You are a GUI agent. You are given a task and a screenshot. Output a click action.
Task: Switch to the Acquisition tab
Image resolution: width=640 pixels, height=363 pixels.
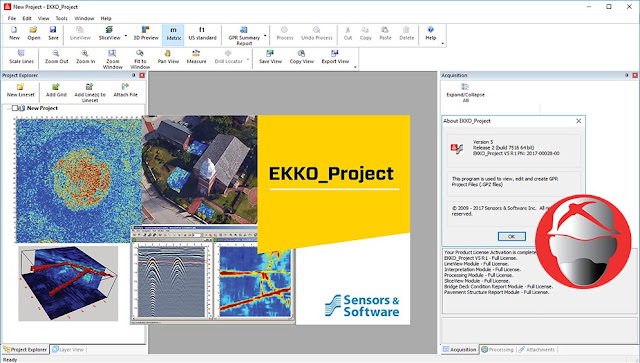(x=460, y=350)
